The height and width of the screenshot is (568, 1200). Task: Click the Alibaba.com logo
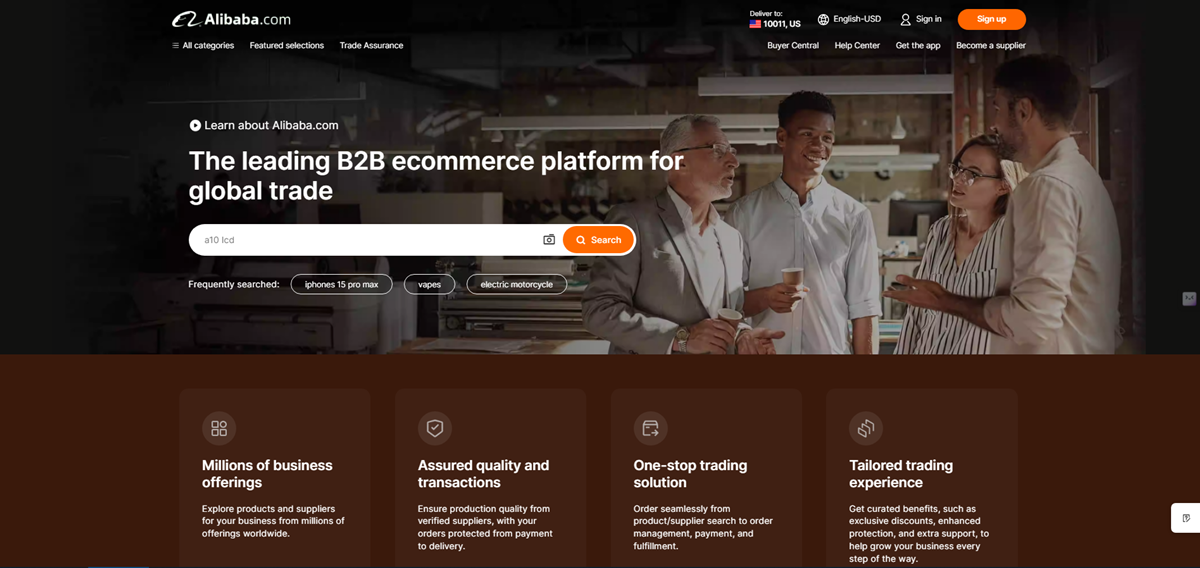(x=231, y=19)
